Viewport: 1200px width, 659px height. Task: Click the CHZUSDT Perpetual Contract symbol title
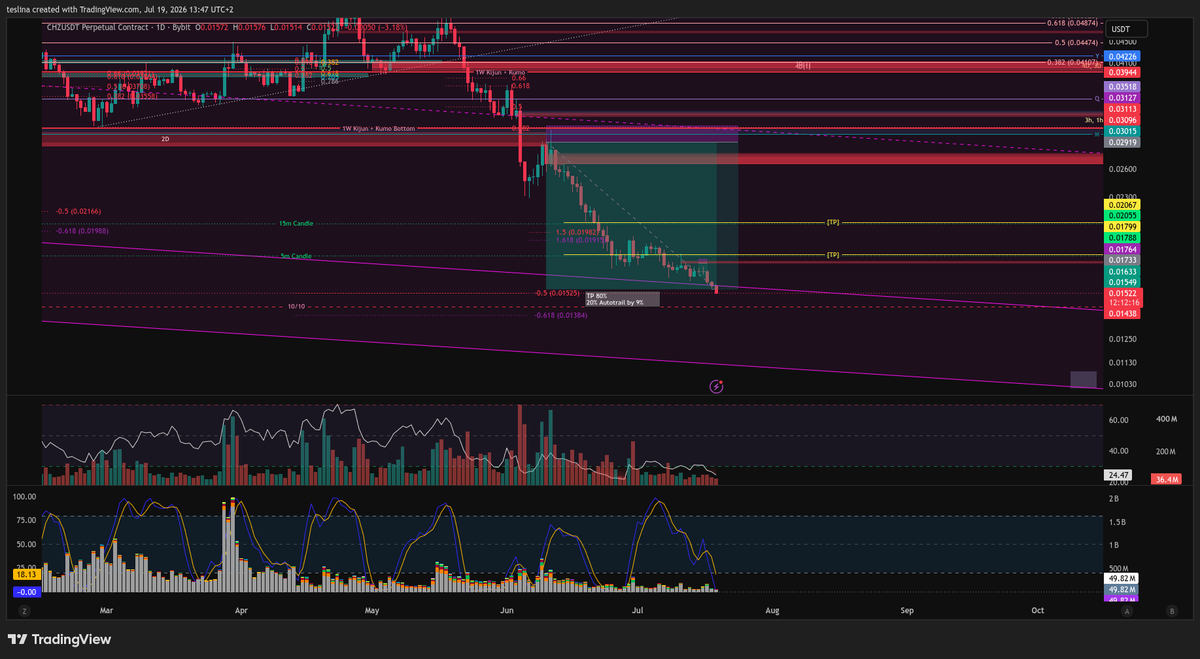[x=98, y=27]
